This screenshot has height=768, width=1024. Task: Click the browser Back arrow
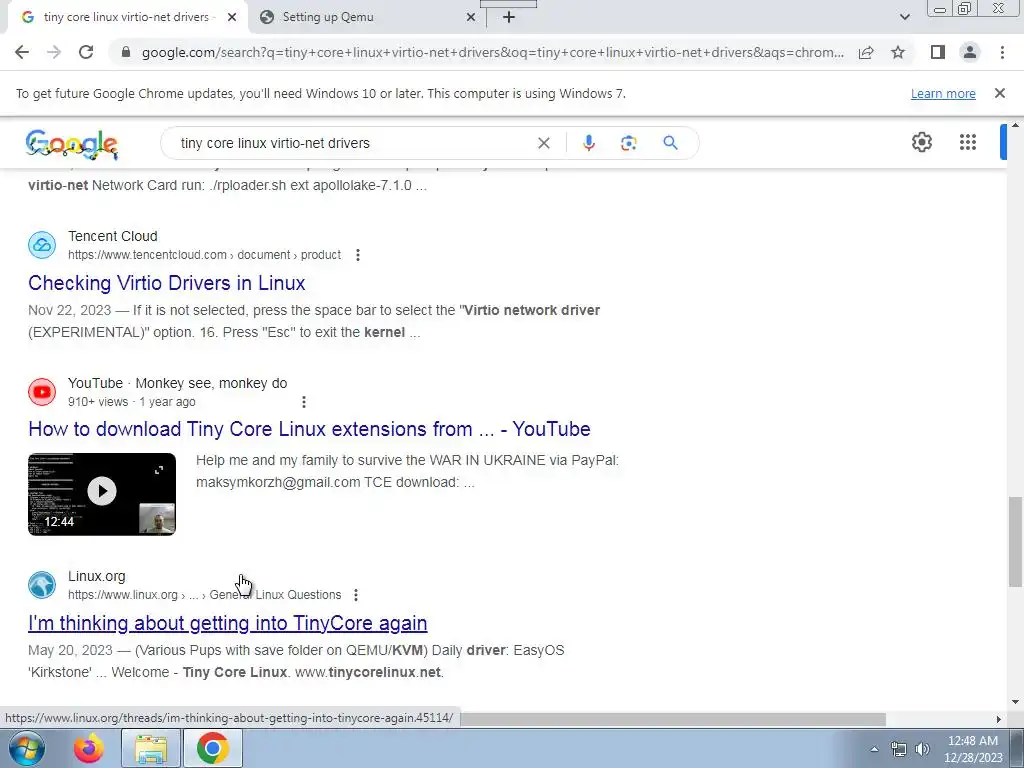click(x=22, y=52)
